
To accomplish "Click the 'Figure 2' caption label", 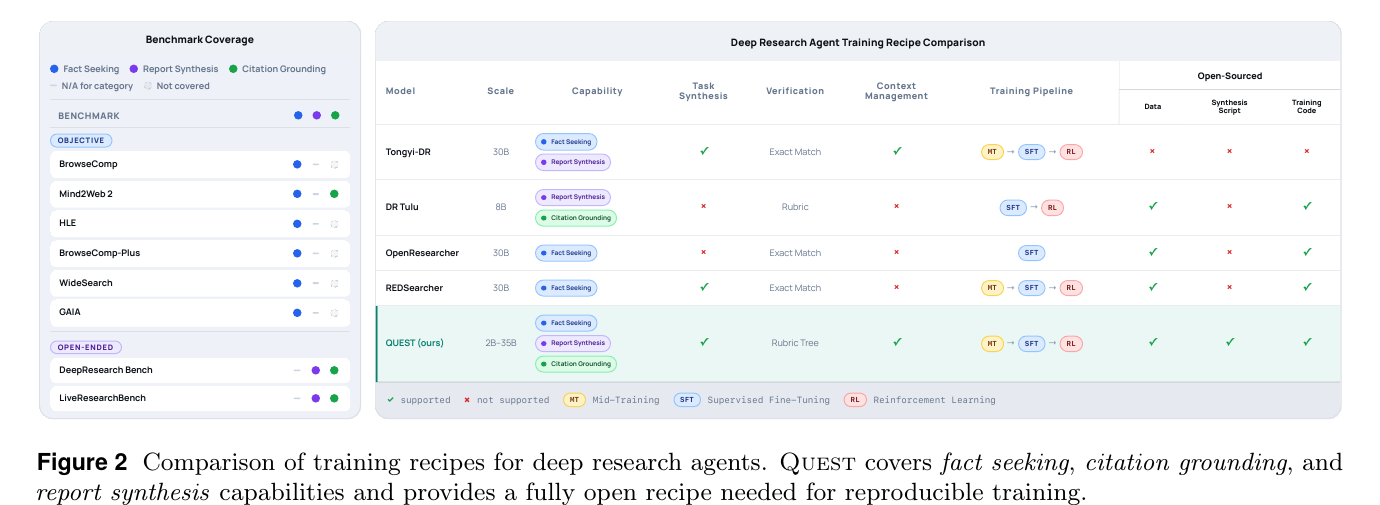I will pyautogui.click(x=82, y=463).
